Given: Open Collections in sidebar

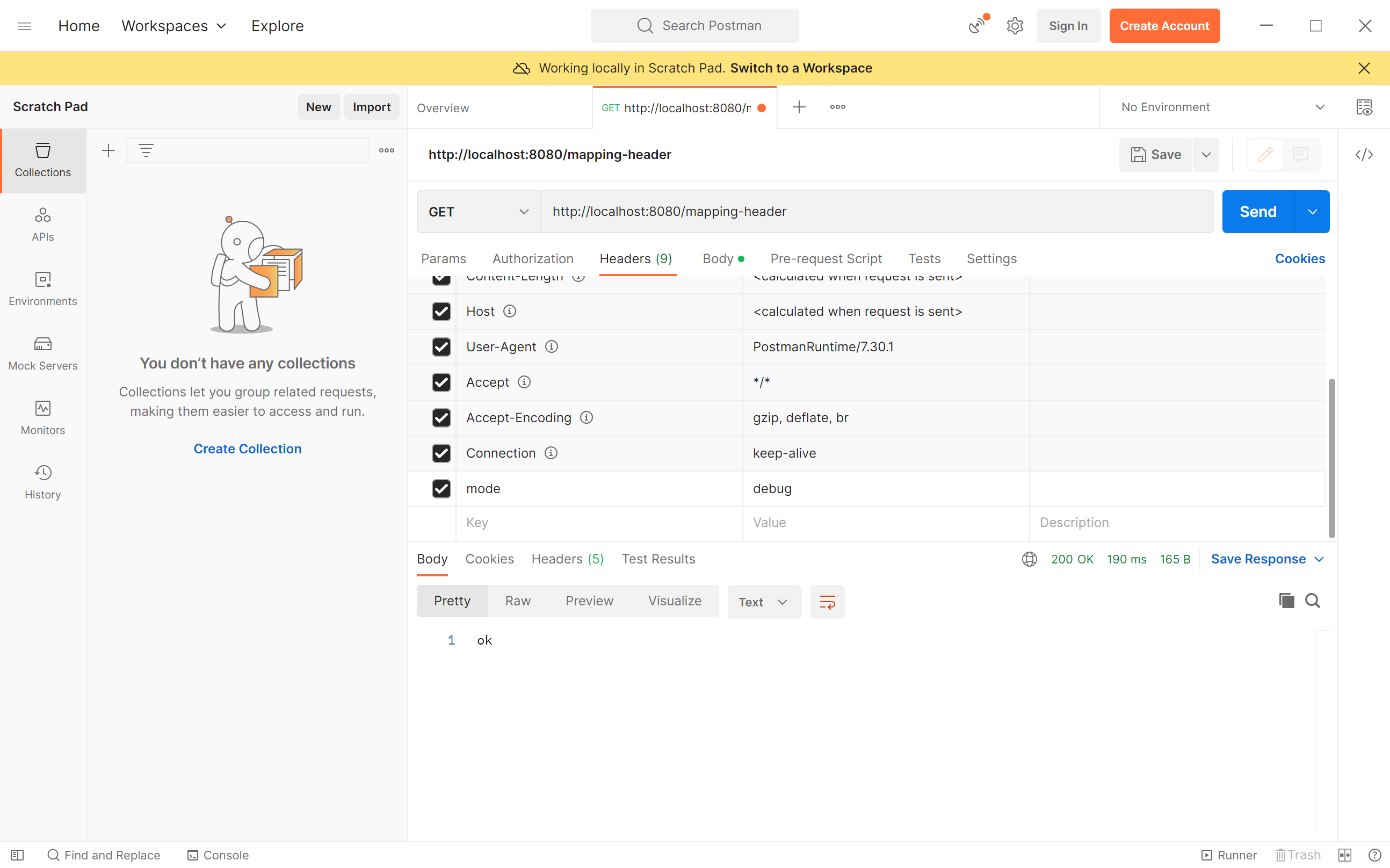Looking at the screenshot, I should [43, 160].
